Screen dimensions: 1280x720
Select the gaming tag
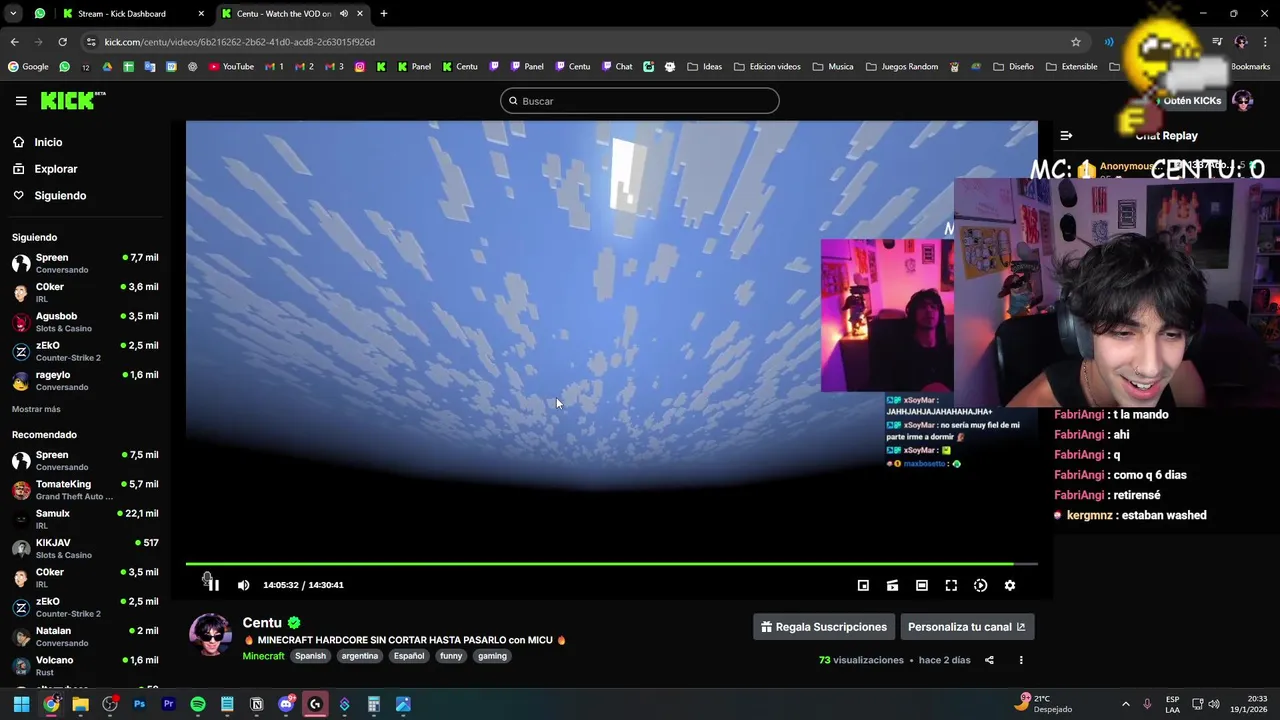pos(492,656)
